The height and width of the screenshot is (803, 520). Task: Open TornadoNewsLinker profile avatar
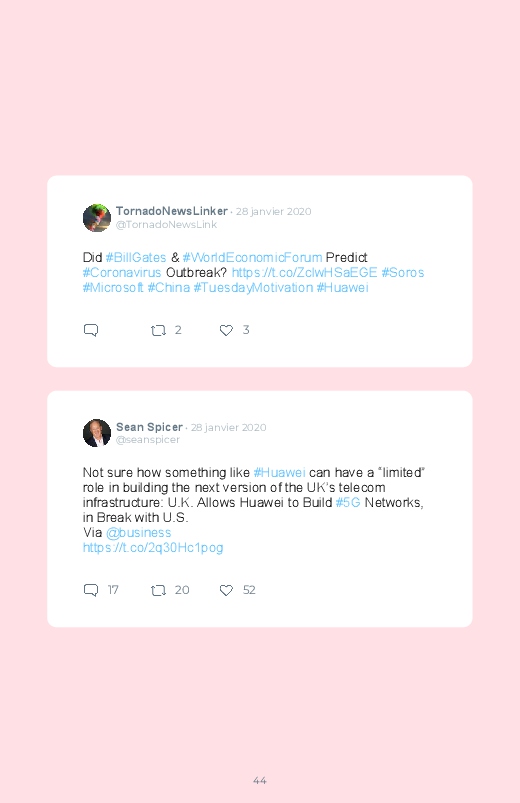pyautogui.click(x=97, y=218)
